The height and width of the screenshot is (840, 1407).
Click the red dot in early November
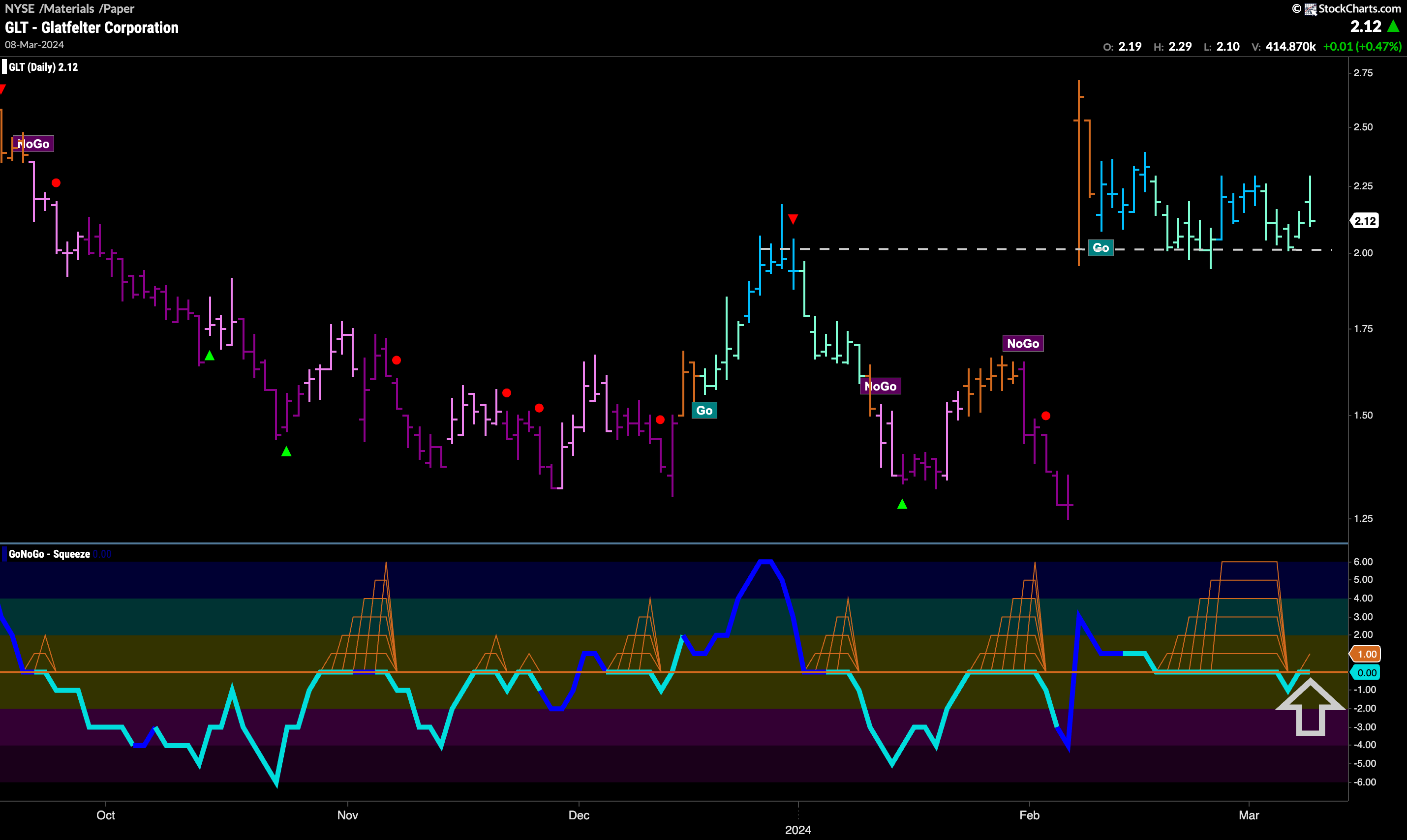[397, 360]
